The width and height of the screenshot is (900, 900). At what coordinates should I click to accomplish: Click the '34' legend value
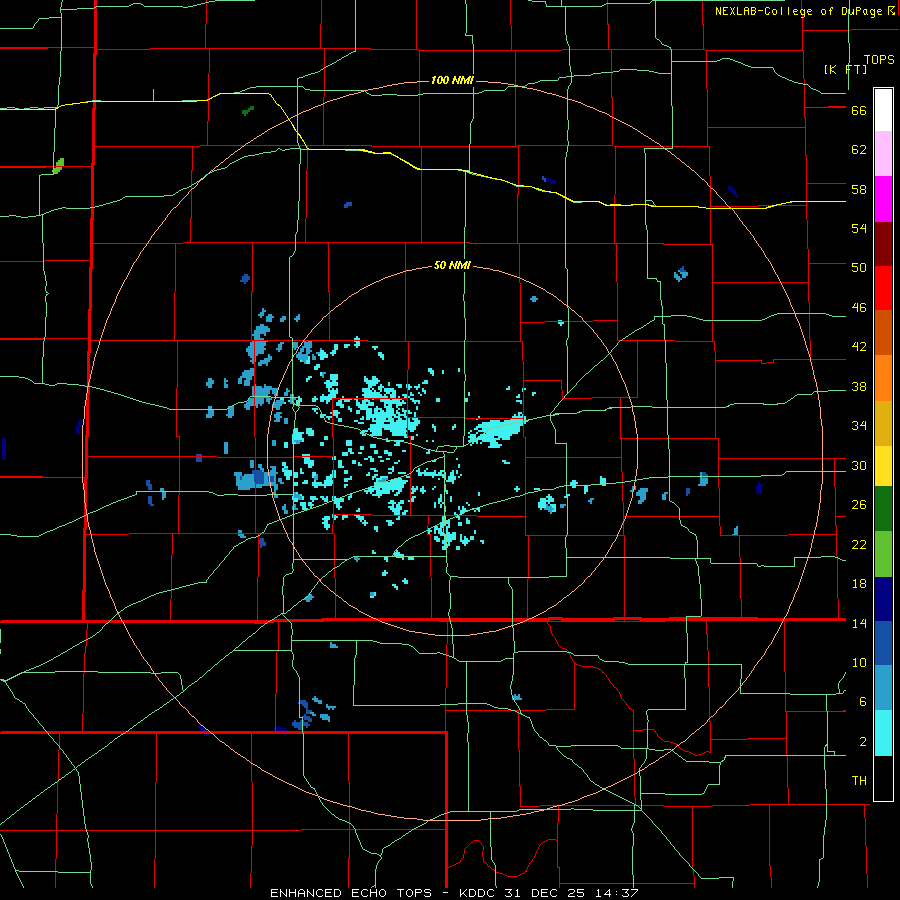pos(859,426)
